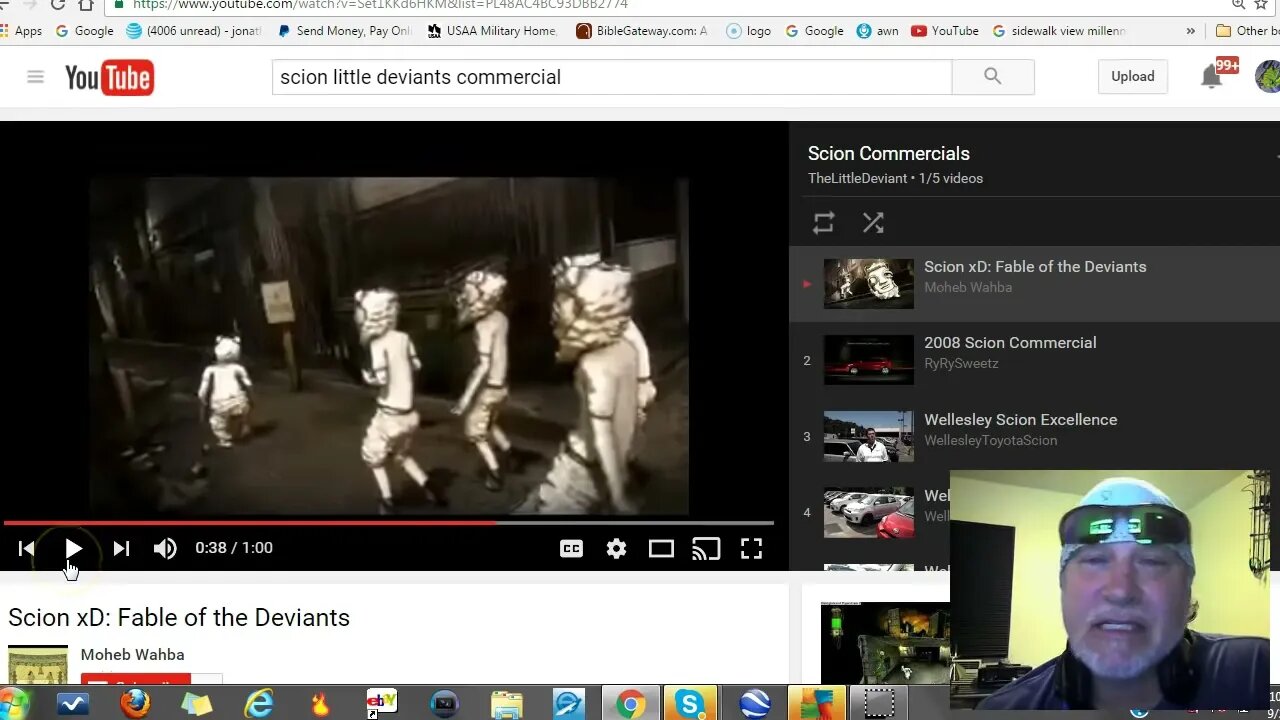Viewport: 1280px width, 720px height.
Task: Open the dashed-rectangle capture tool on taskbar
Action: pyautogui.click(x=879, y=704)
